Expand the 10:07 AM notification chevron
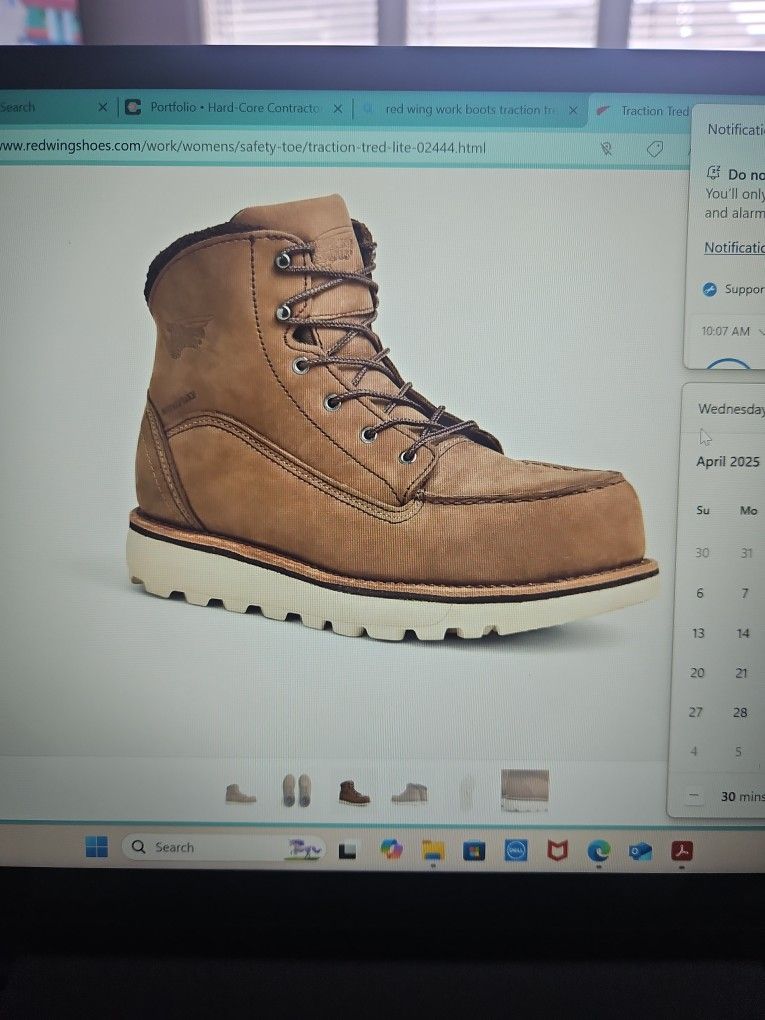 point(761,330)
